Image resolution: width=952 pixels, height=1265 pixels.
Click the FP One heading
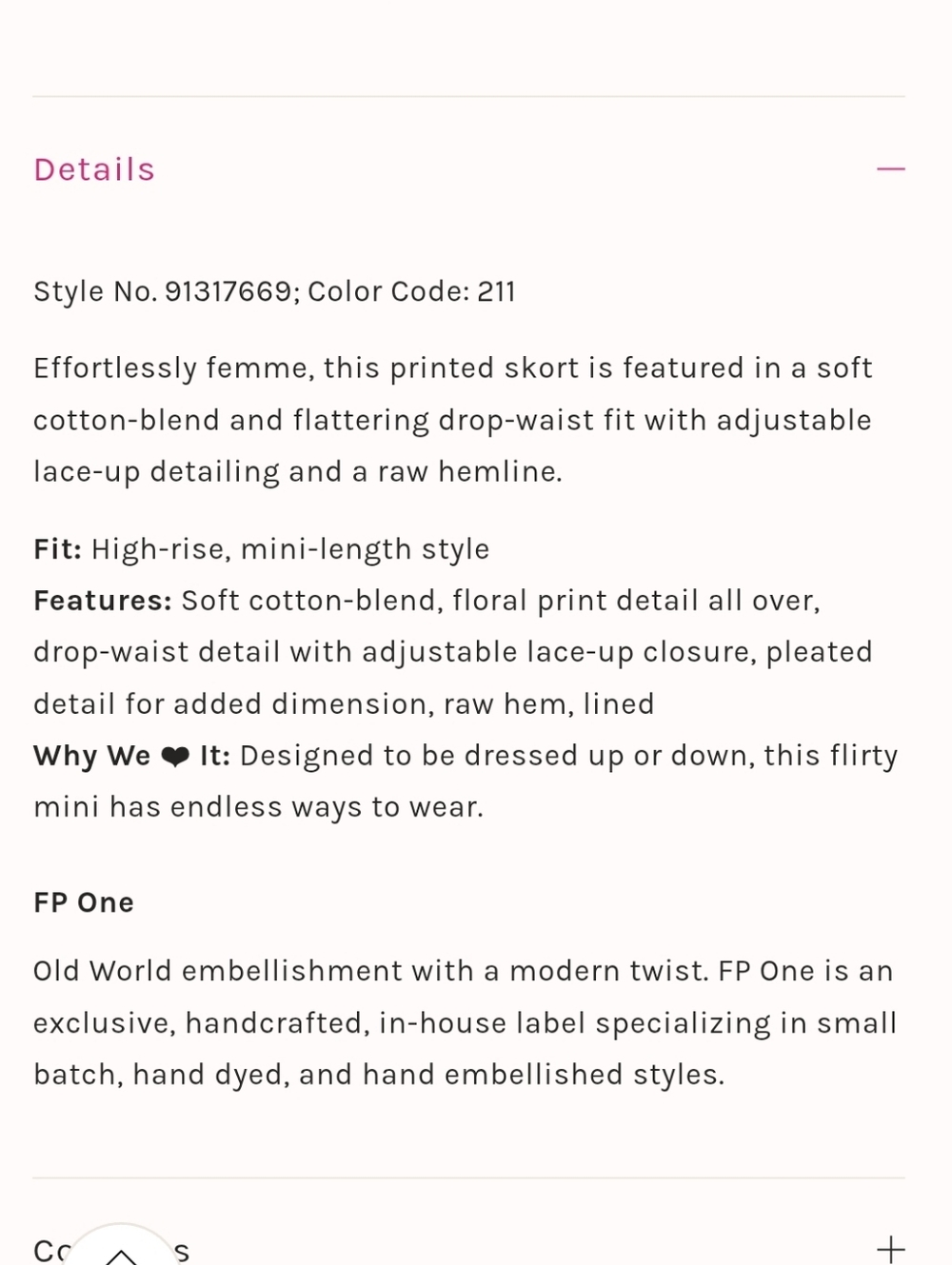pos(84,902)
